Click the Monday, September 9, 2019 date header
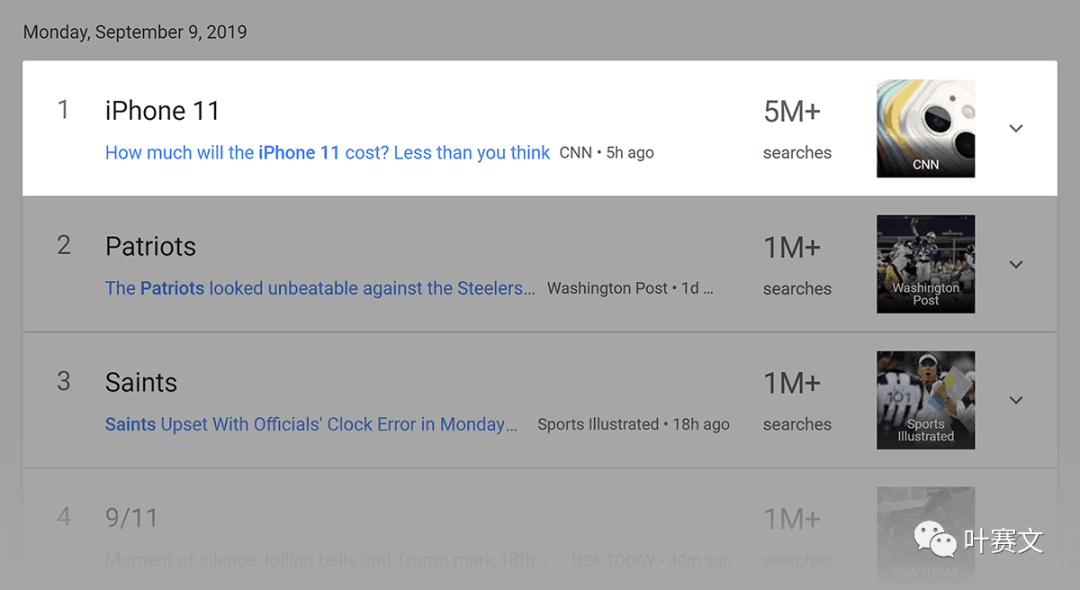 point(135,32)
